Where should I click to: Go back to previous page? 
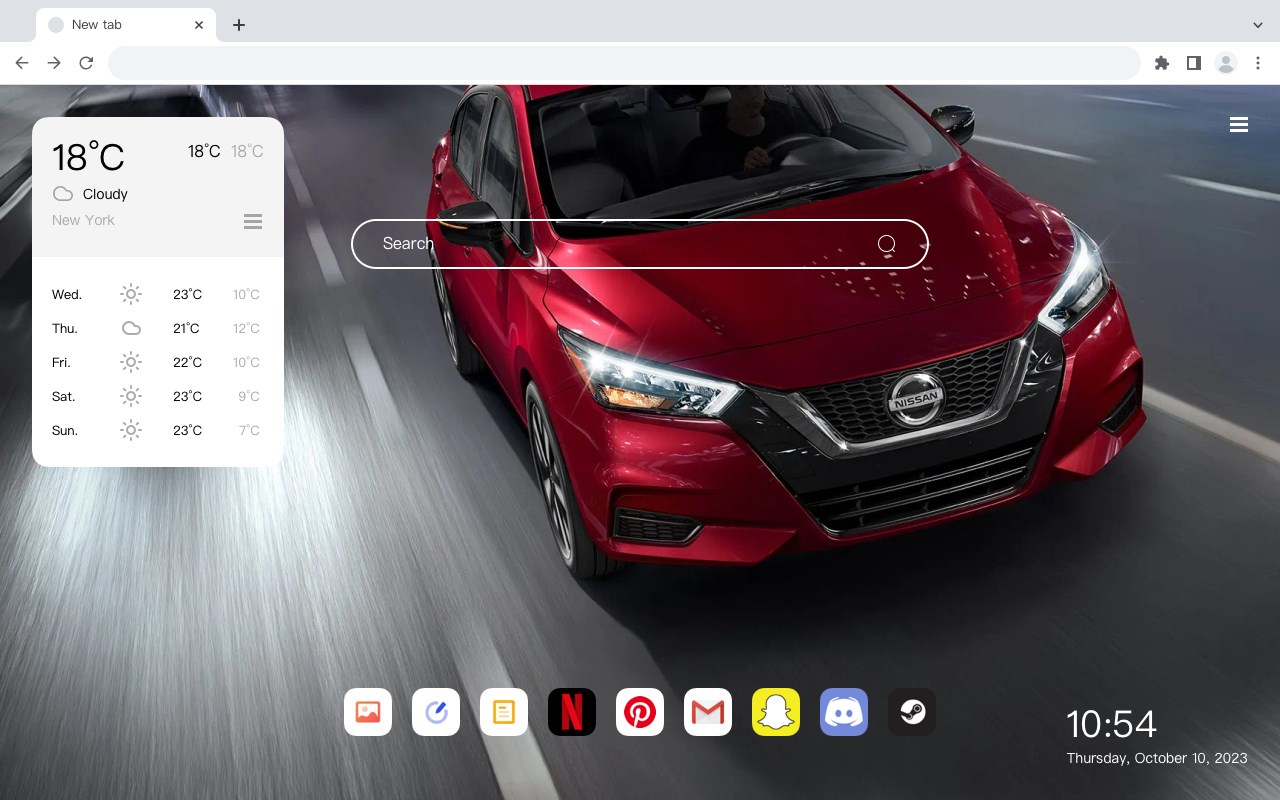pyautogui.click(x=22, y=63)
